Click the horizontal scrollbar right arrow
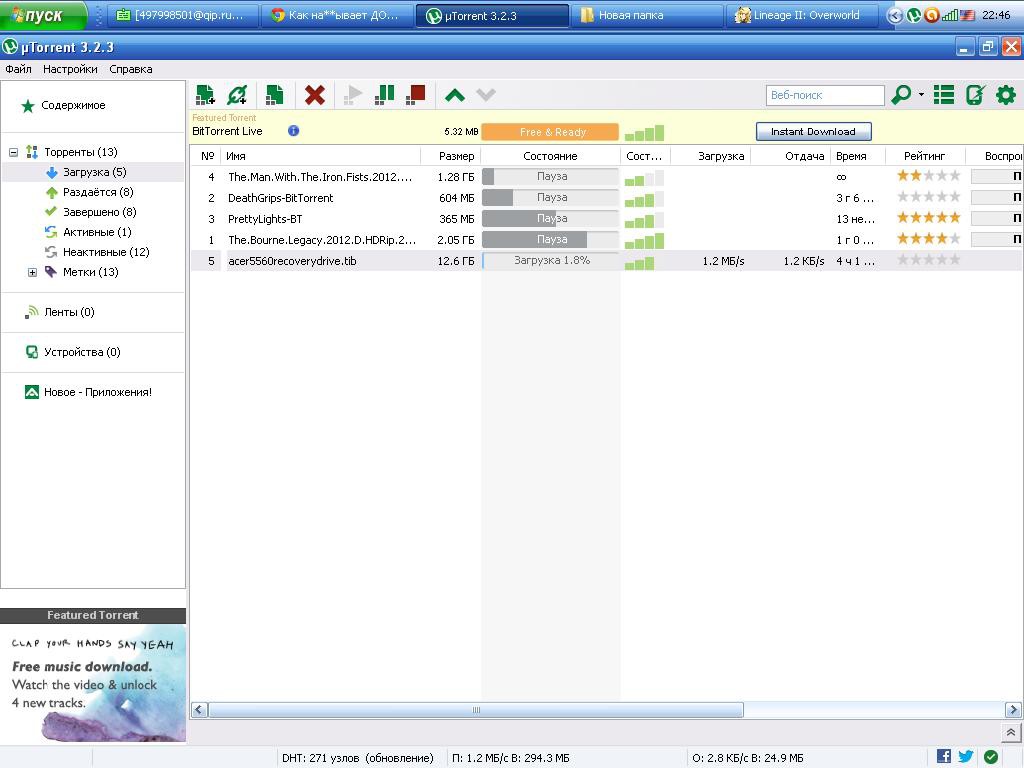 pyautogui.click(x=1013, y=710)
